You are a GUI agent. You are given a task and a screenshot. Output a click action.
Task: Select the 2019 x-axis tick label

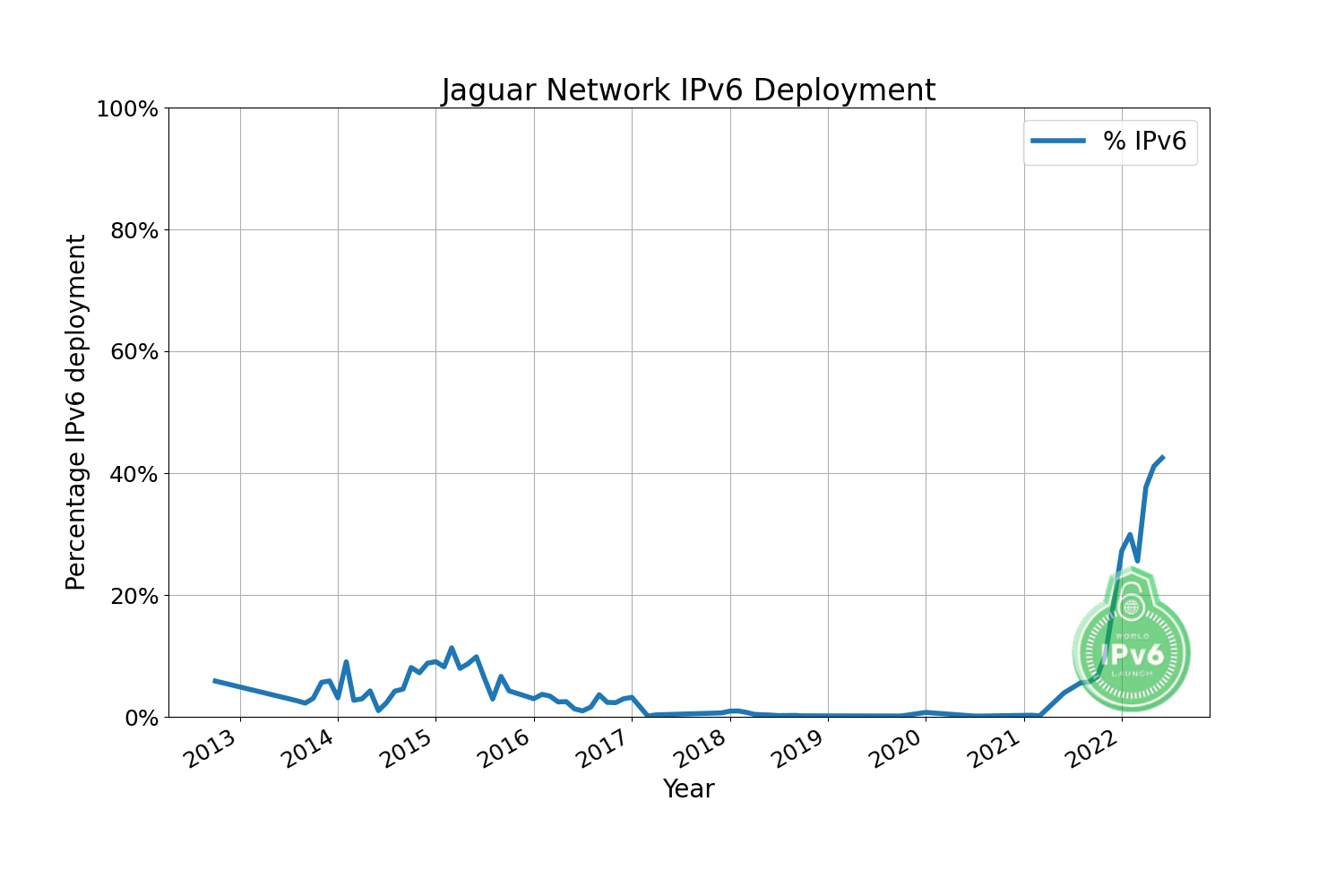coord(801,749)
